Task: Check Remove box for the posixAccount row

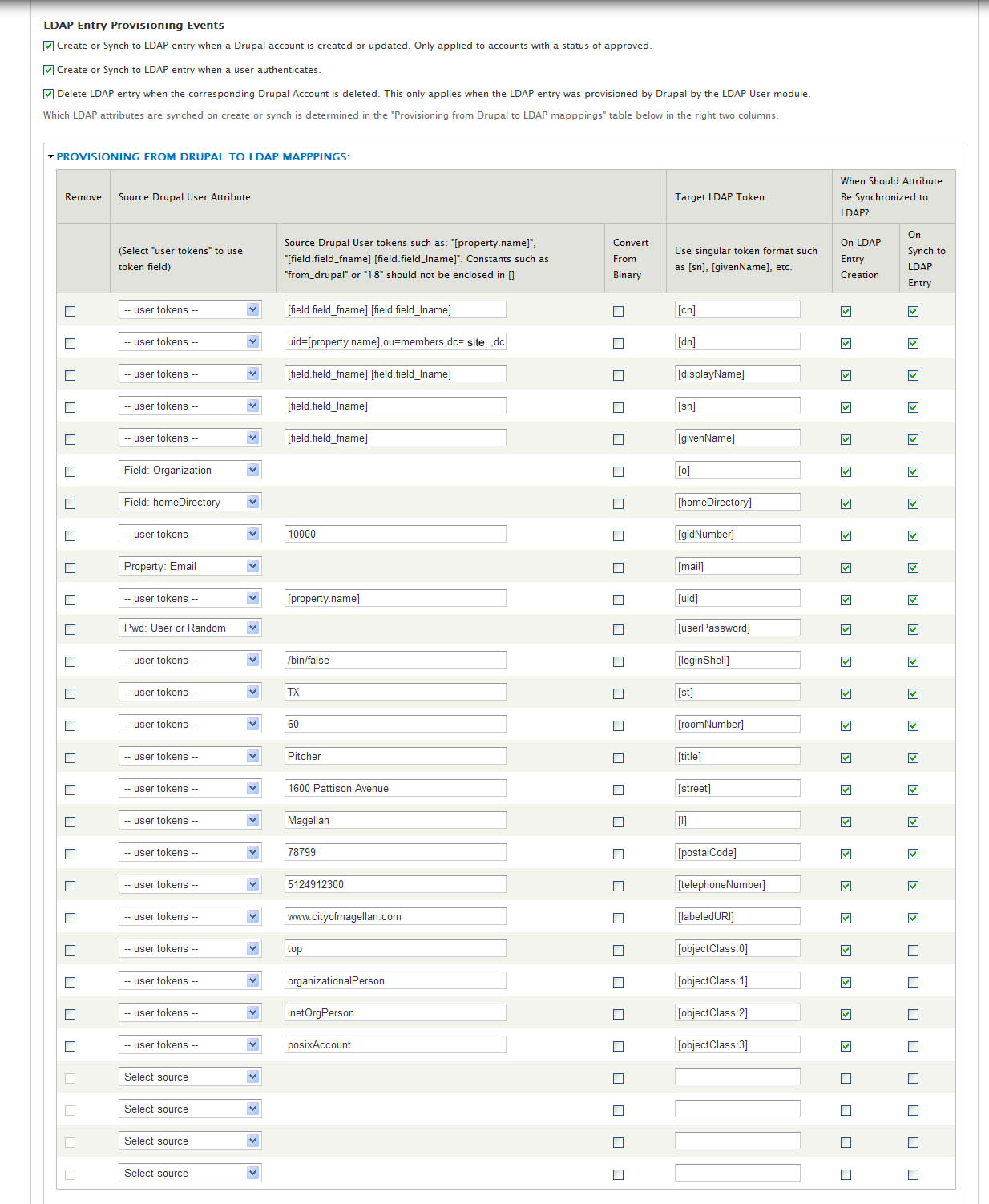Action: pyautogui.click(x=71, y=1046)
